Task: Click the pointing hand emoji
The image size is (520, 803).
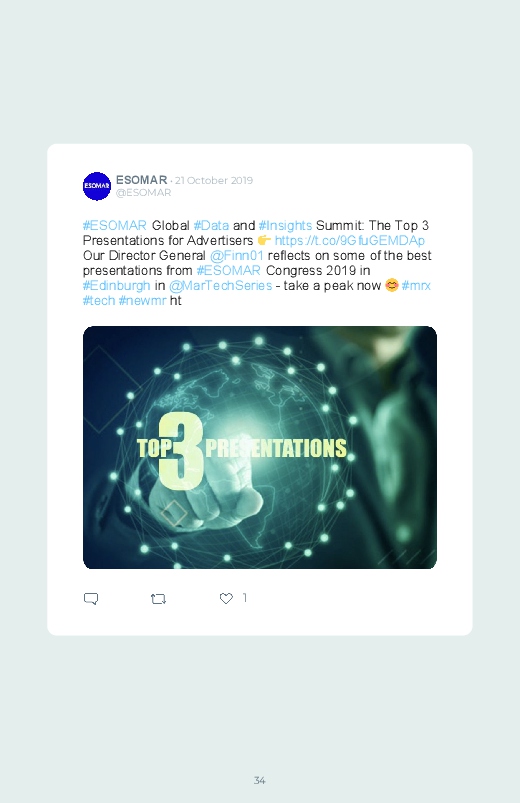Action: point(264,240)
